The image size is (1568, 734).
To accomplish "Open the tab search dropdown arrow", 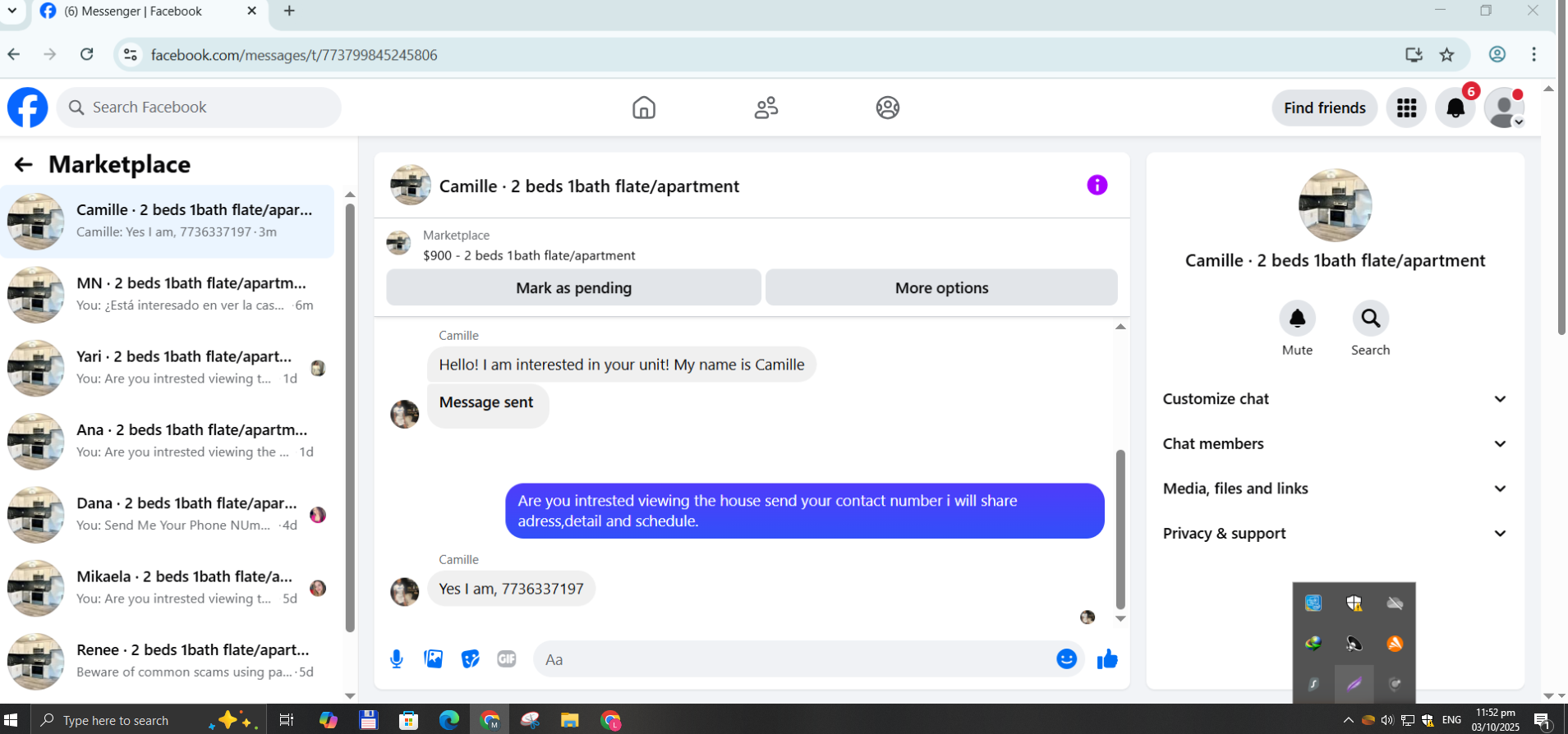I will [x=12, y=11].
